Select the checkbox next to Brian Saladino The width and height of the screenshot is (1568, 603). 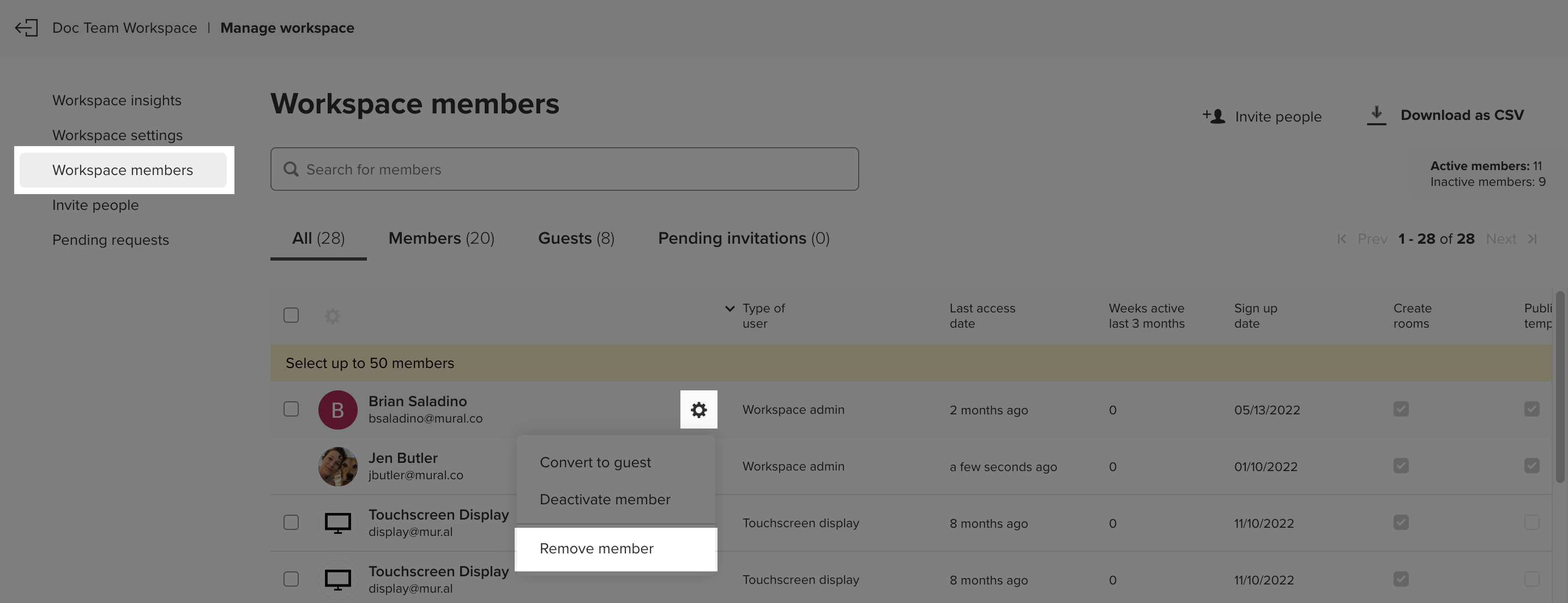tap(291, 409)
